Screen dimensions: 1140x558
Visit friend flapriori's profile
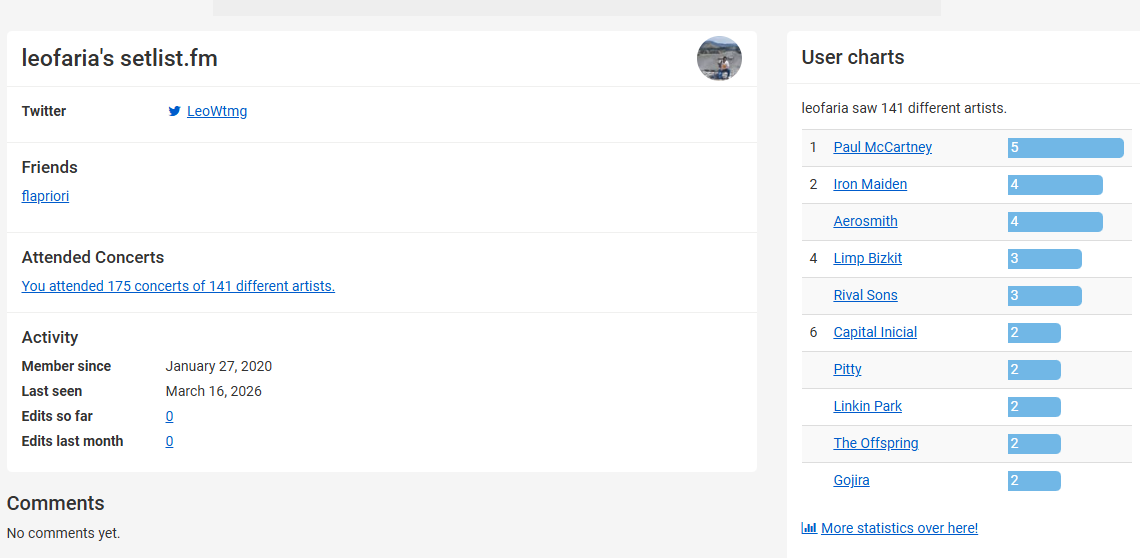(x=45, y=196)
